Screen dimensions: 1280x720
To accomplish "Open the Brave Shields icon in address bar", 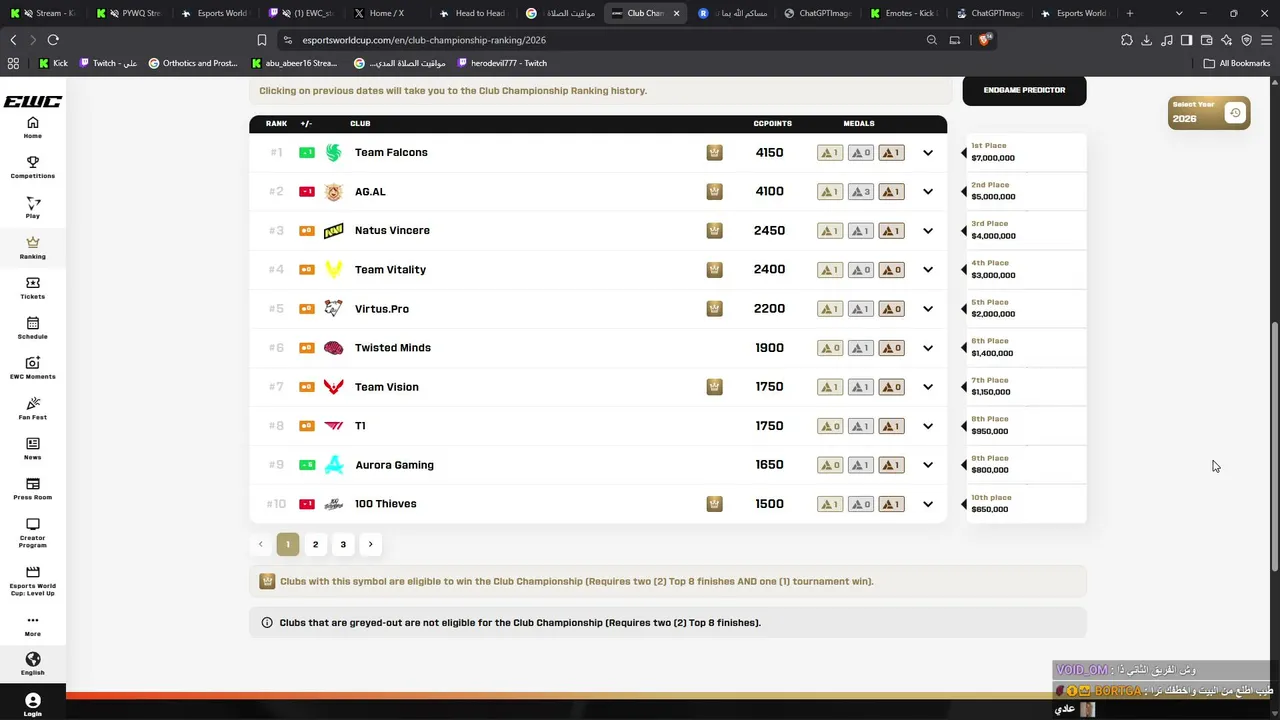I will pos(985,40).
